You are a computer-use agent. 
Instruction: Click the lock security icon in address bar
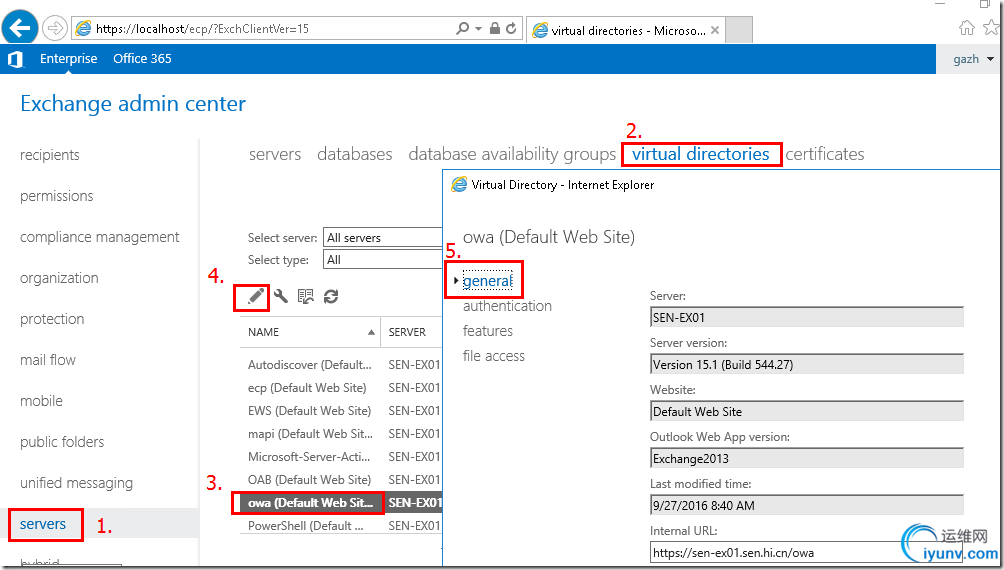coord(494,28)
